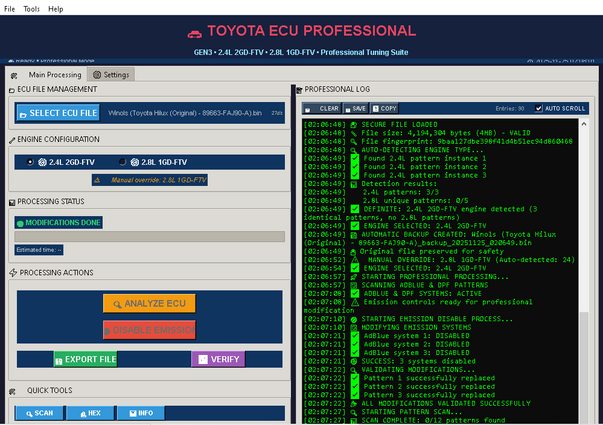Click the AdBlue system 1: DISABLED log line
603x425 pixels.
point(386,335)
